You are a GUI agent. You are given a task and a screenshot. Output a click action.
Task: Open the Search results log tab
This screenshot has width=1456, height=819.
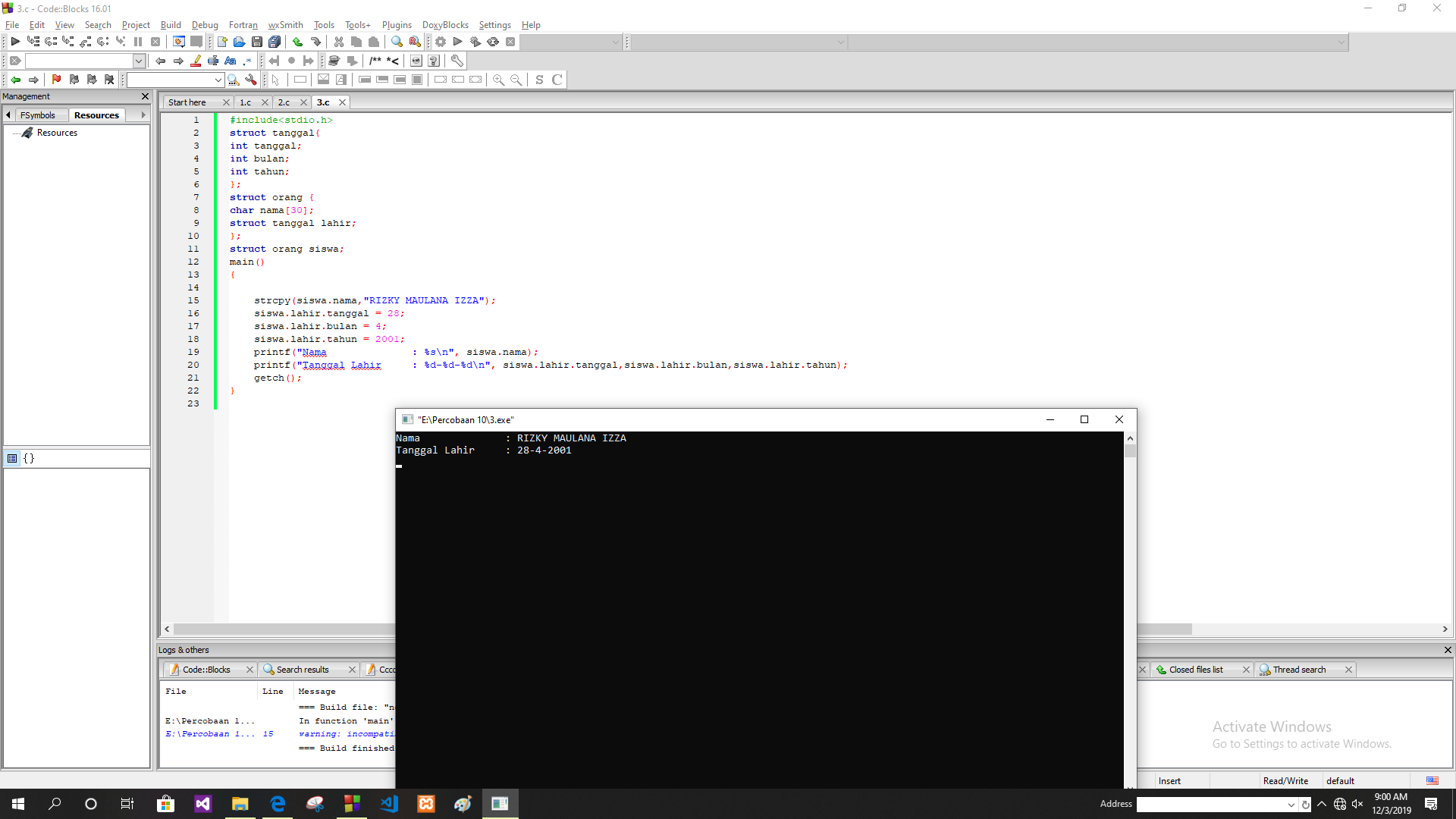pos(303,670)
